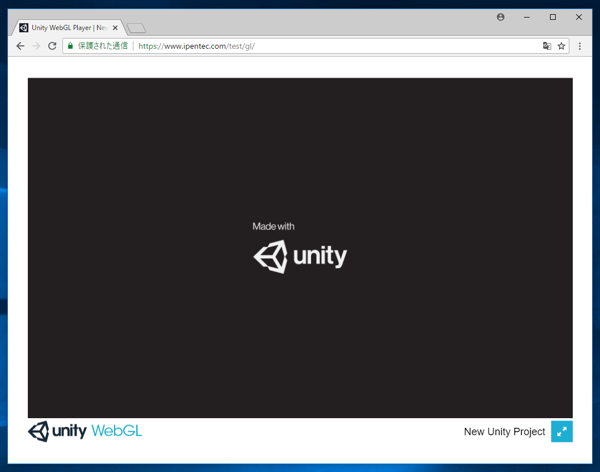Click the forward navigation arrow
Screen dimensions: 600x472
pos(36,46)
